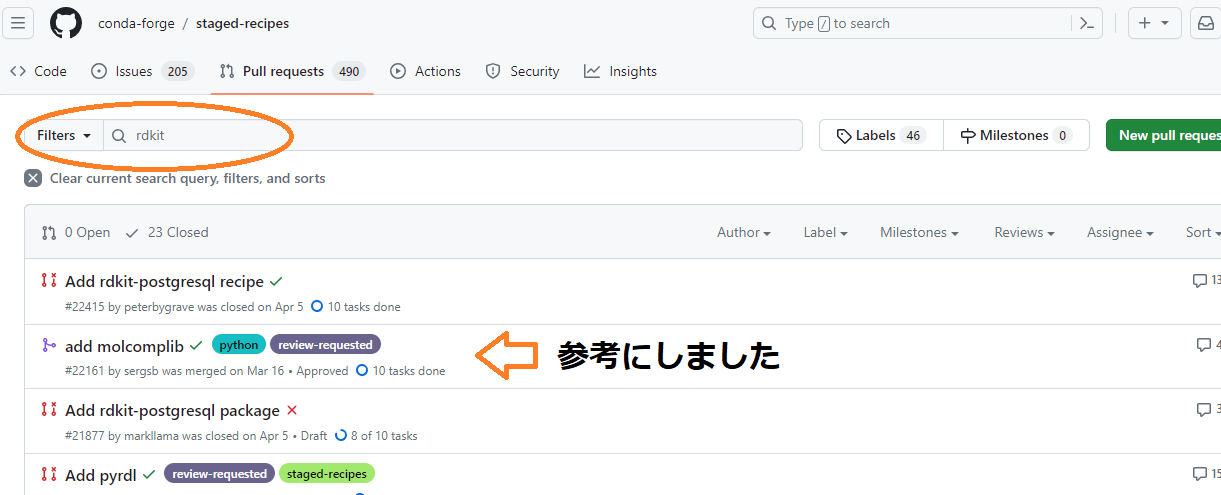Expand the Author filter dropdown
Viewport: 1221px width, 495px height.
744,232
